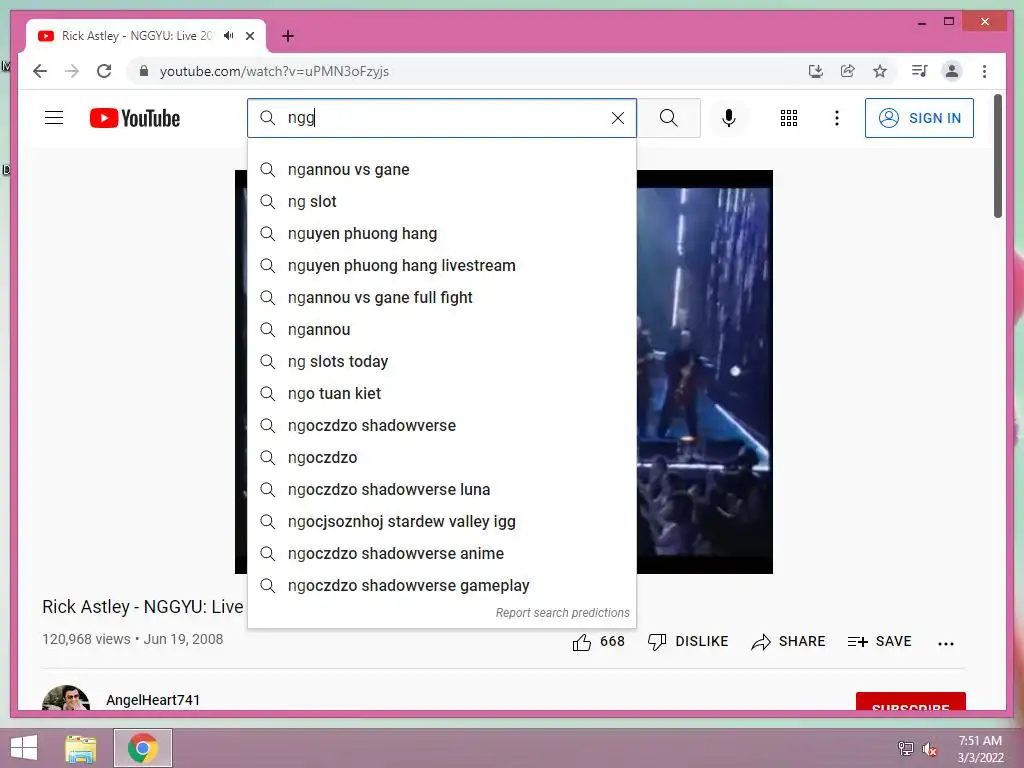Viewport: 1024px width, 768px height.
Task: Pick suggestion 'ngoczdzo shadowverse anime'
Action: pyautogui.click(x=442, y=554)
